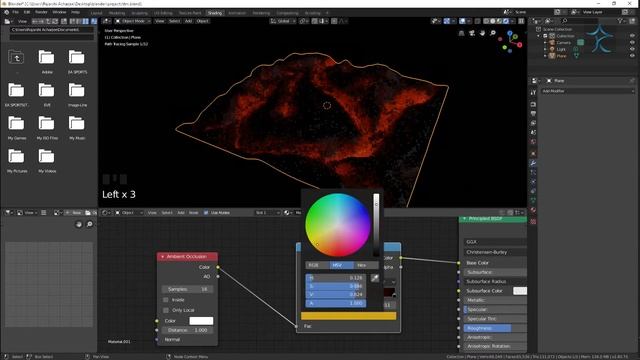
Task: Click the hand pan icon in the viewport
Action: pos(482,33)
